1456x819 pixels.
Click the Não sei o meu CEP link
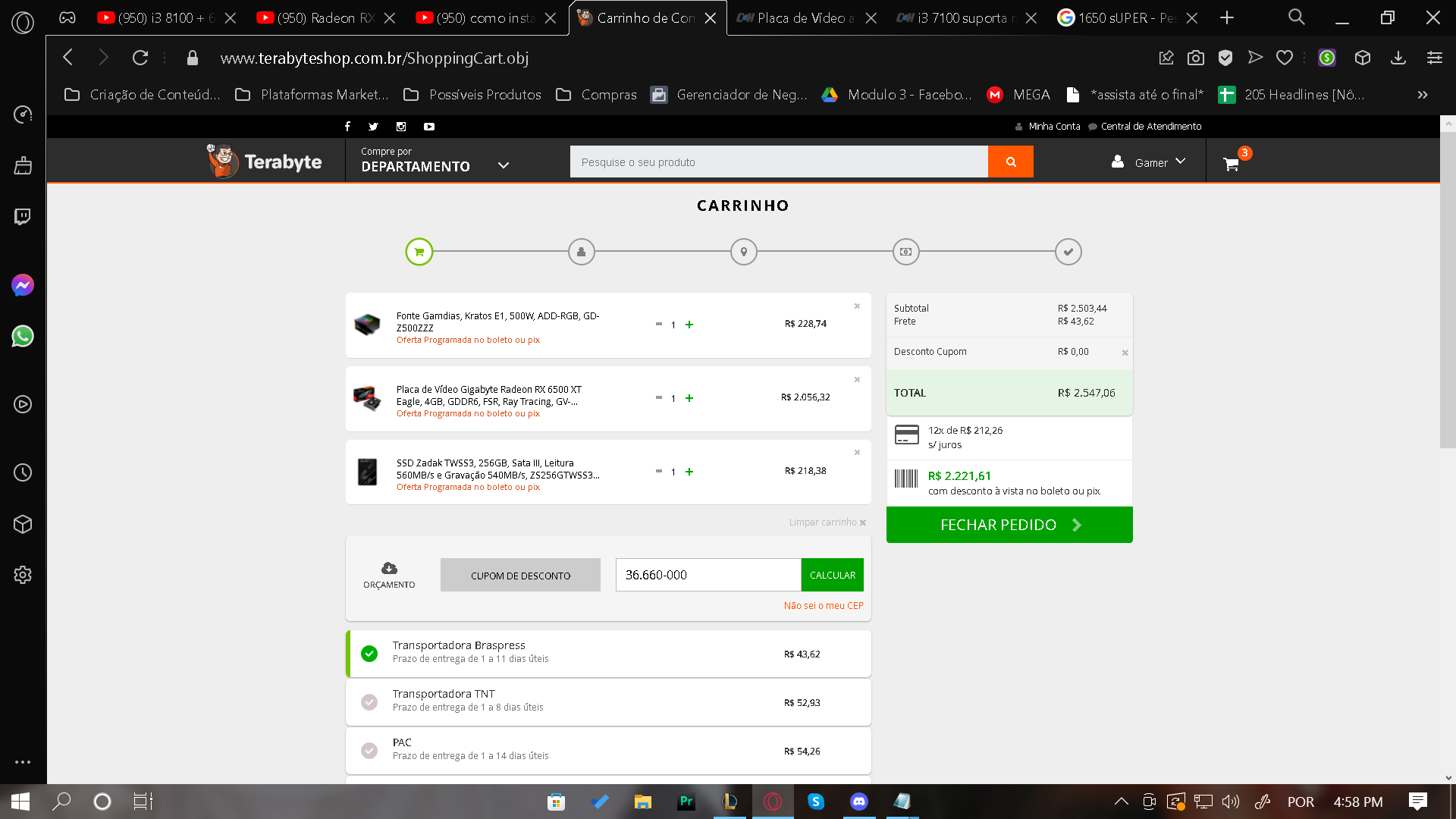(824, 606)
